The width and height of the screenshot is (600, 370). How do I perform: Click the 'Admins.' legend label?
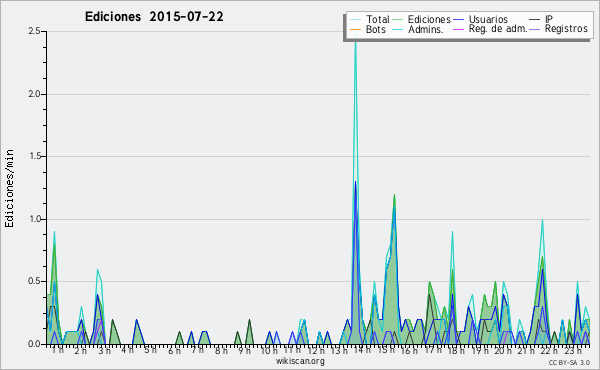pyautogui.click(x=426, y=29)
